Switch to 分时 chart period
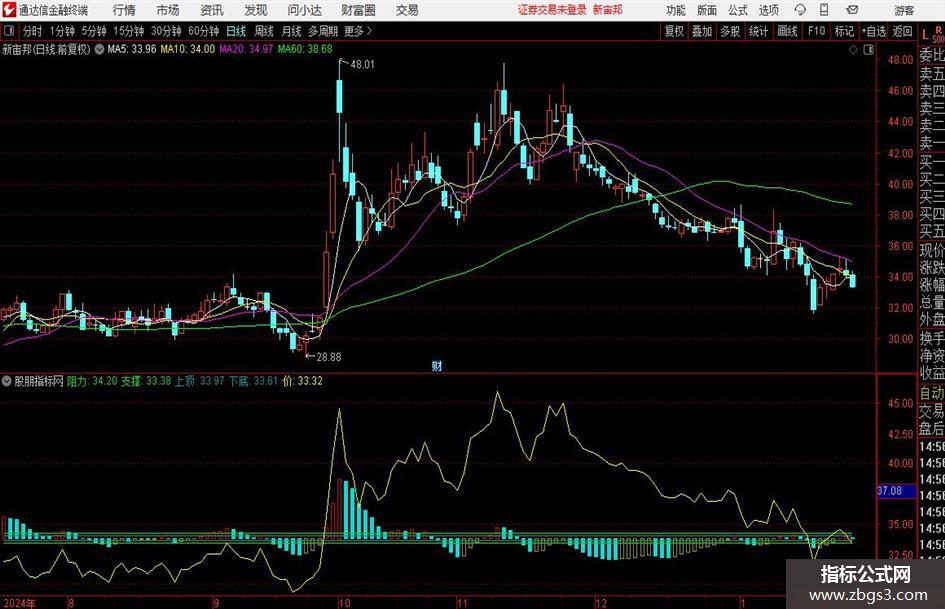The height and width of the screenshot is (609, 945). [33, 31]
